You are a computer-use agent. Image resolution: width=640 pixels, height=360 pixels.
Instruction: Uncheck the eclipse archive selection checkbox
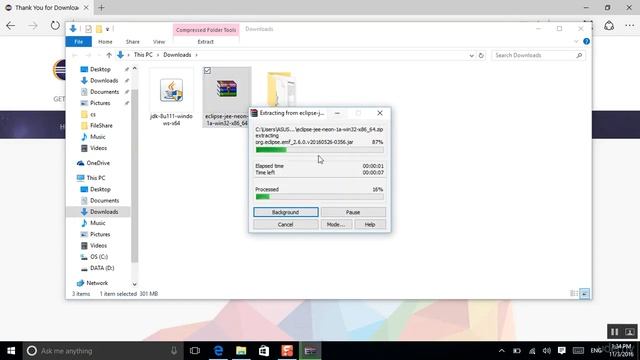coord(207,71)
